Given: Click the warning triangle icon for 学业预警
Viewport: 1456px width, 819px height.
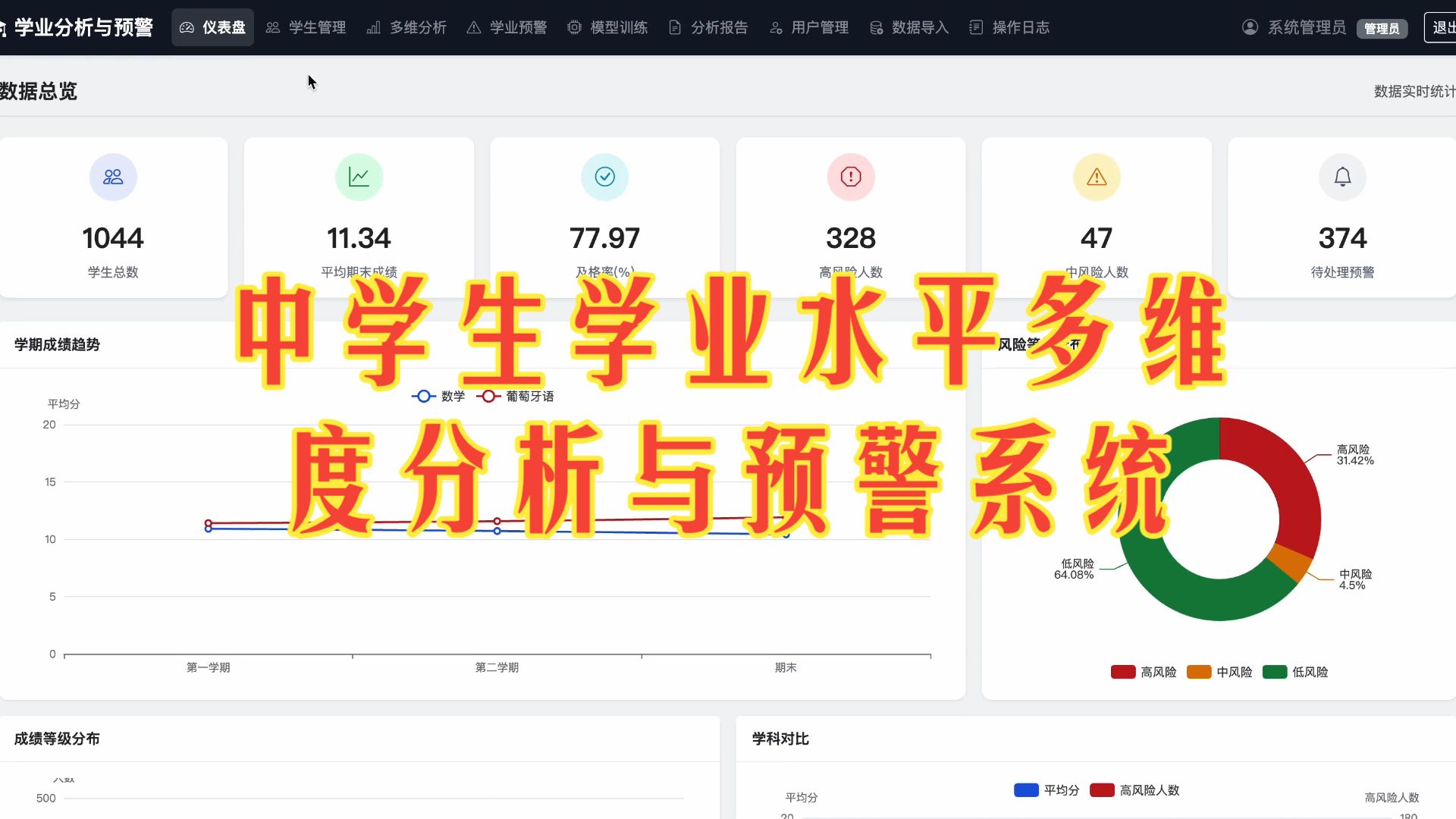Looking at the screenshot, I should click(x=474, y=27).
